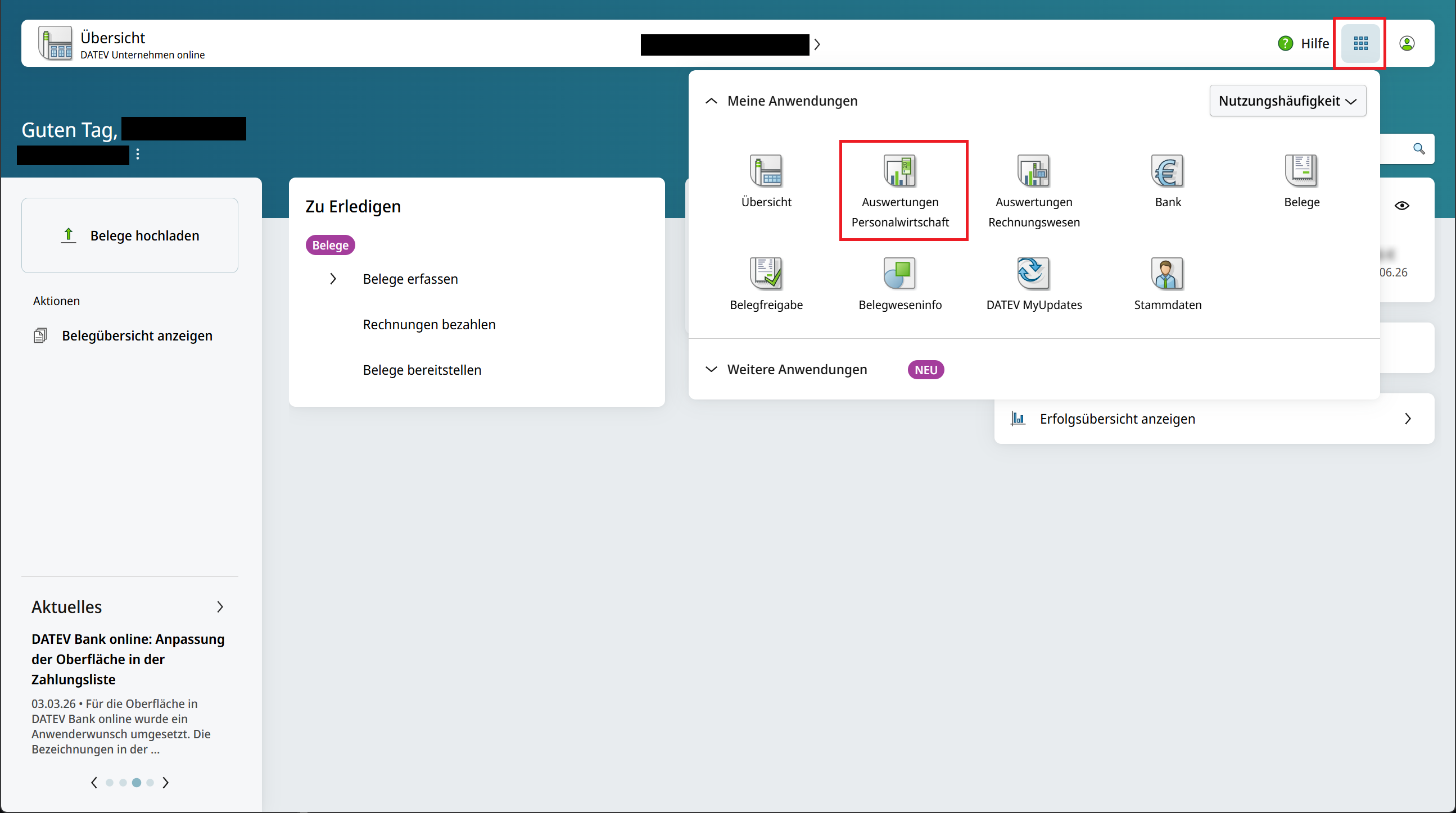Select the last news carousel dot
The height and width of the screenshot is (813, 1456).
[150, 783]
